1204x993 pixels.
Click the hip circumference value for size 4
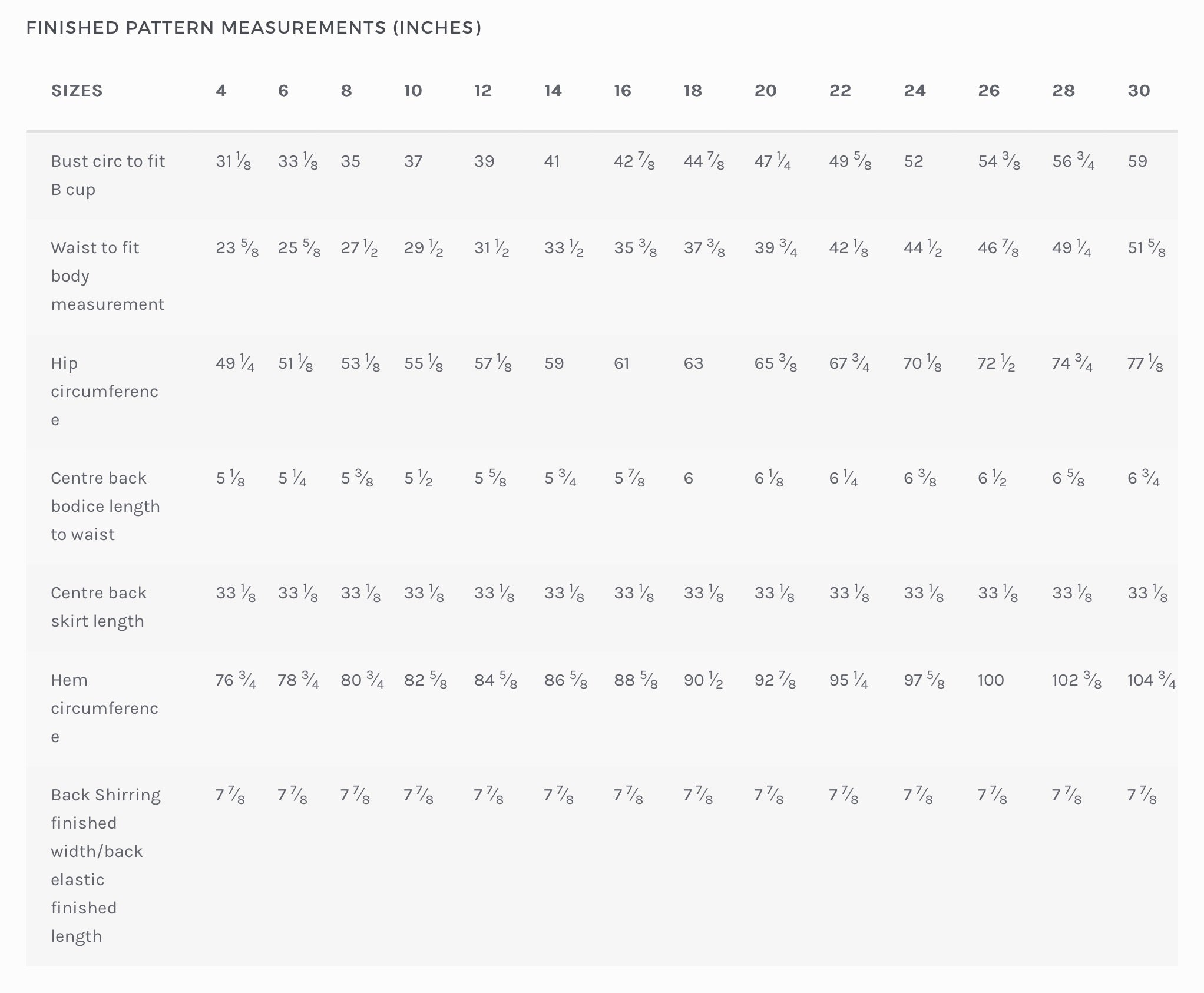(234, 363)
